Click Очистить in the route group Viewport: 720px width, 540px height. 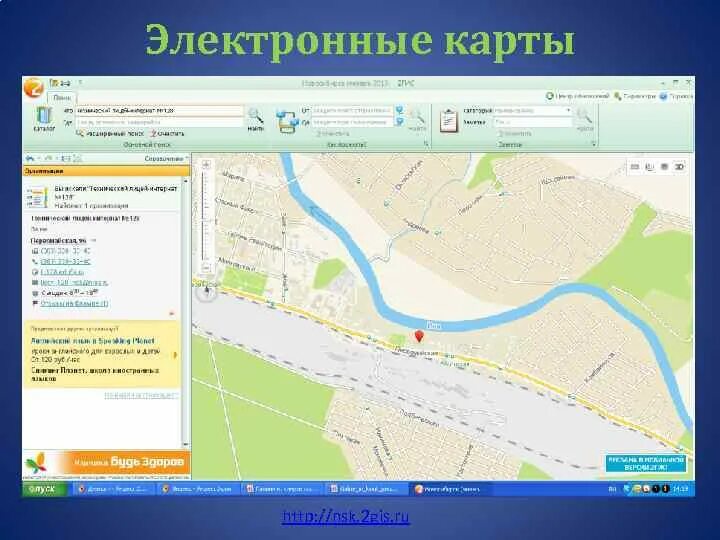click(333, 134)
